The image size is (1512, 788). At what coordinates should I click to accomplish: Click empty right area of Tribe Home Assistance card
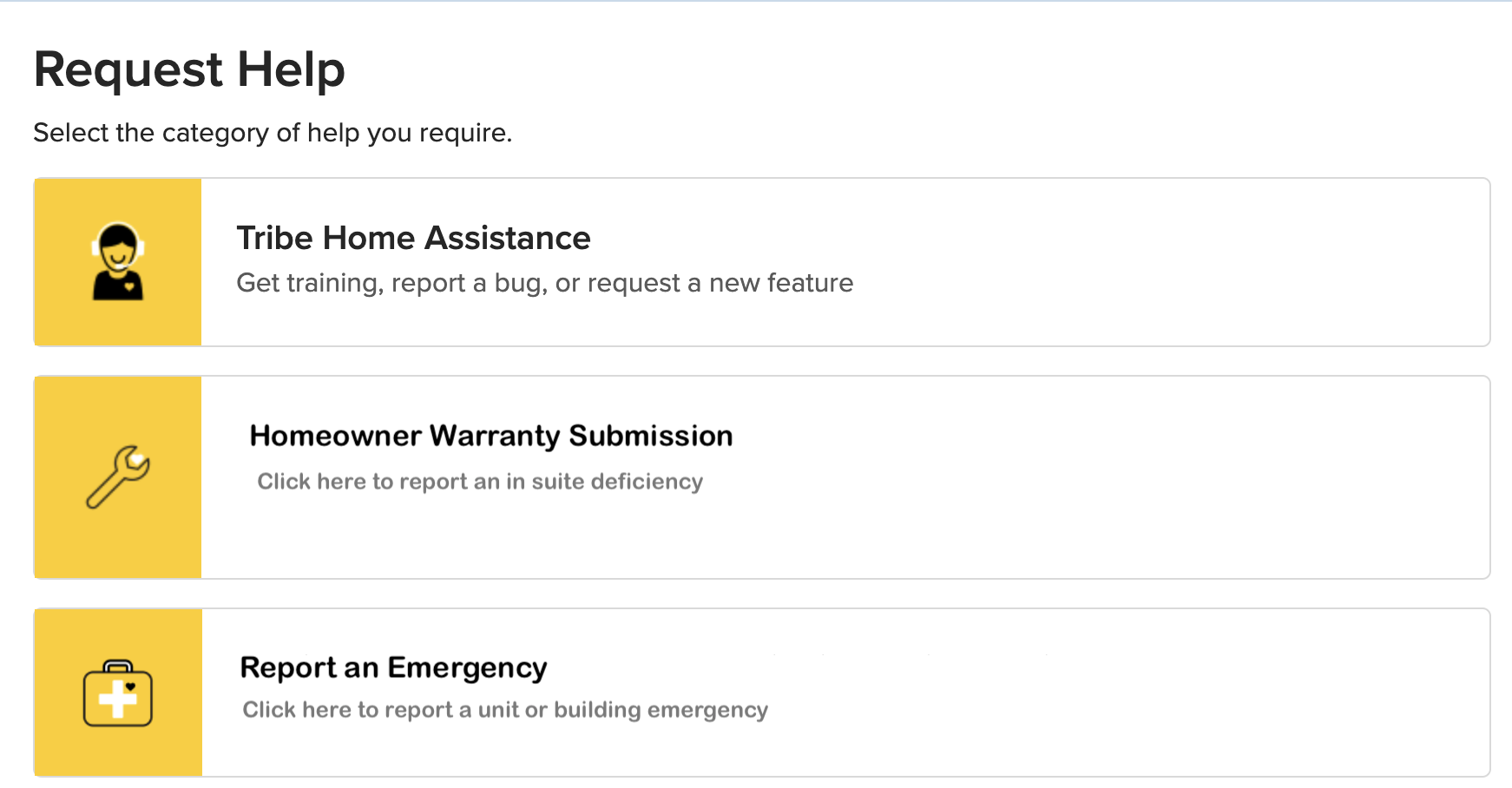point(1172,262)
